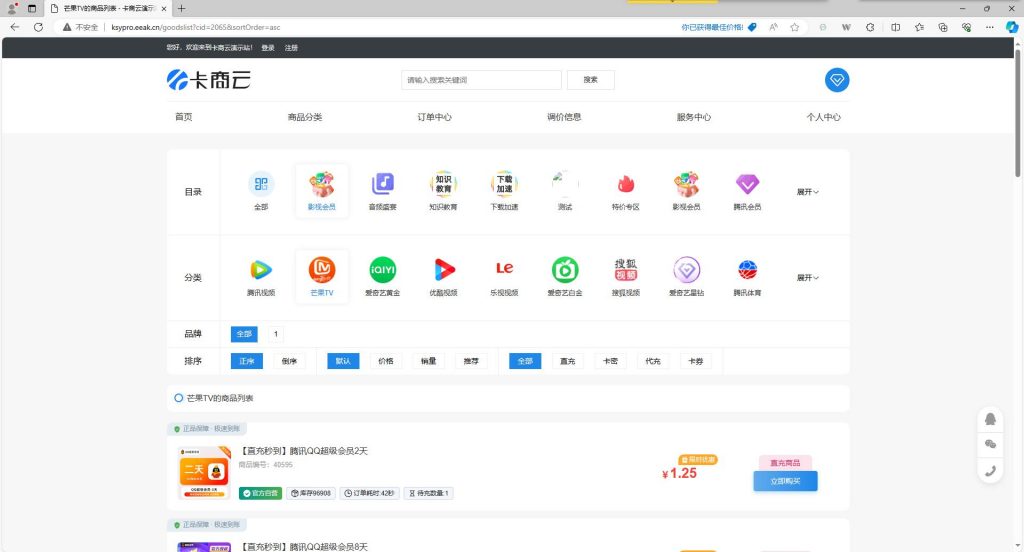Viewport: 1024px width, 552px height.
Task: Open the 腾讯会员 purple diamond icon
Action: tap(747, 184)
